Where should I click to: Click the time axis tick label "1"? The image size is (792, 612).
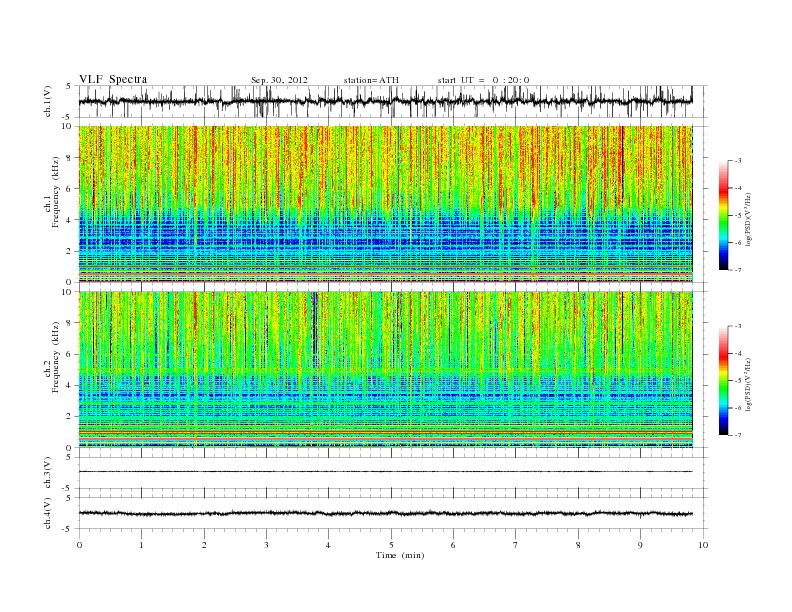point(141,545)
